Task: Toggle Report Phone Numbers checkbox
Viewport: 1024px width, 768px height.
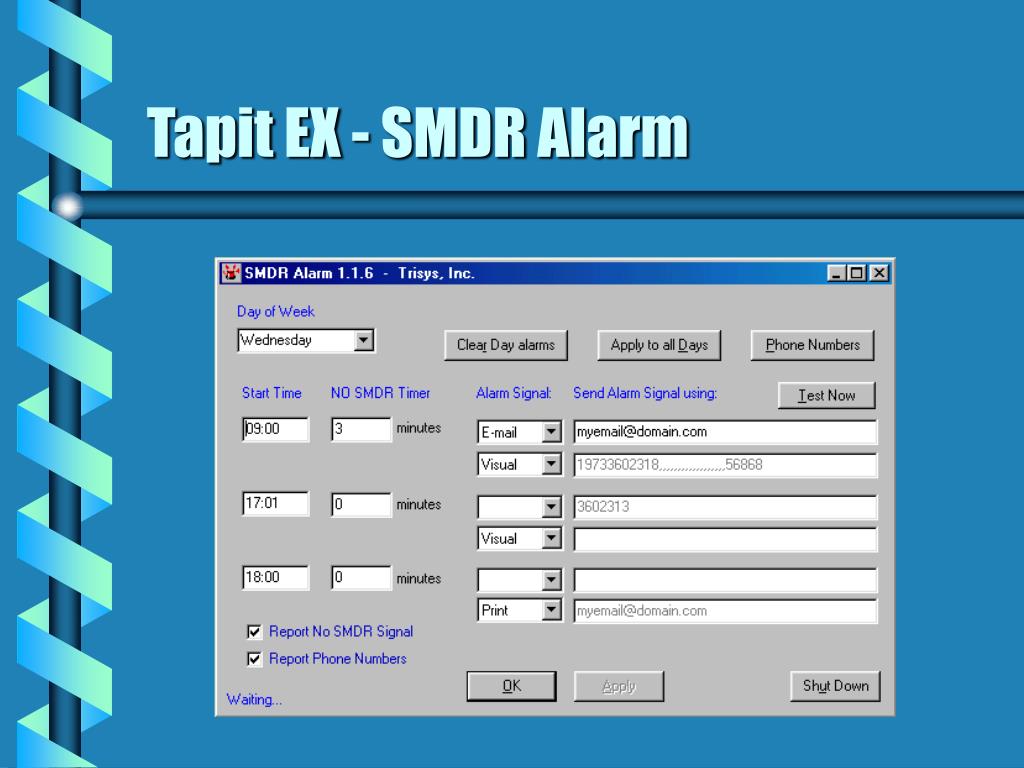Action: [x=254, y=658]
